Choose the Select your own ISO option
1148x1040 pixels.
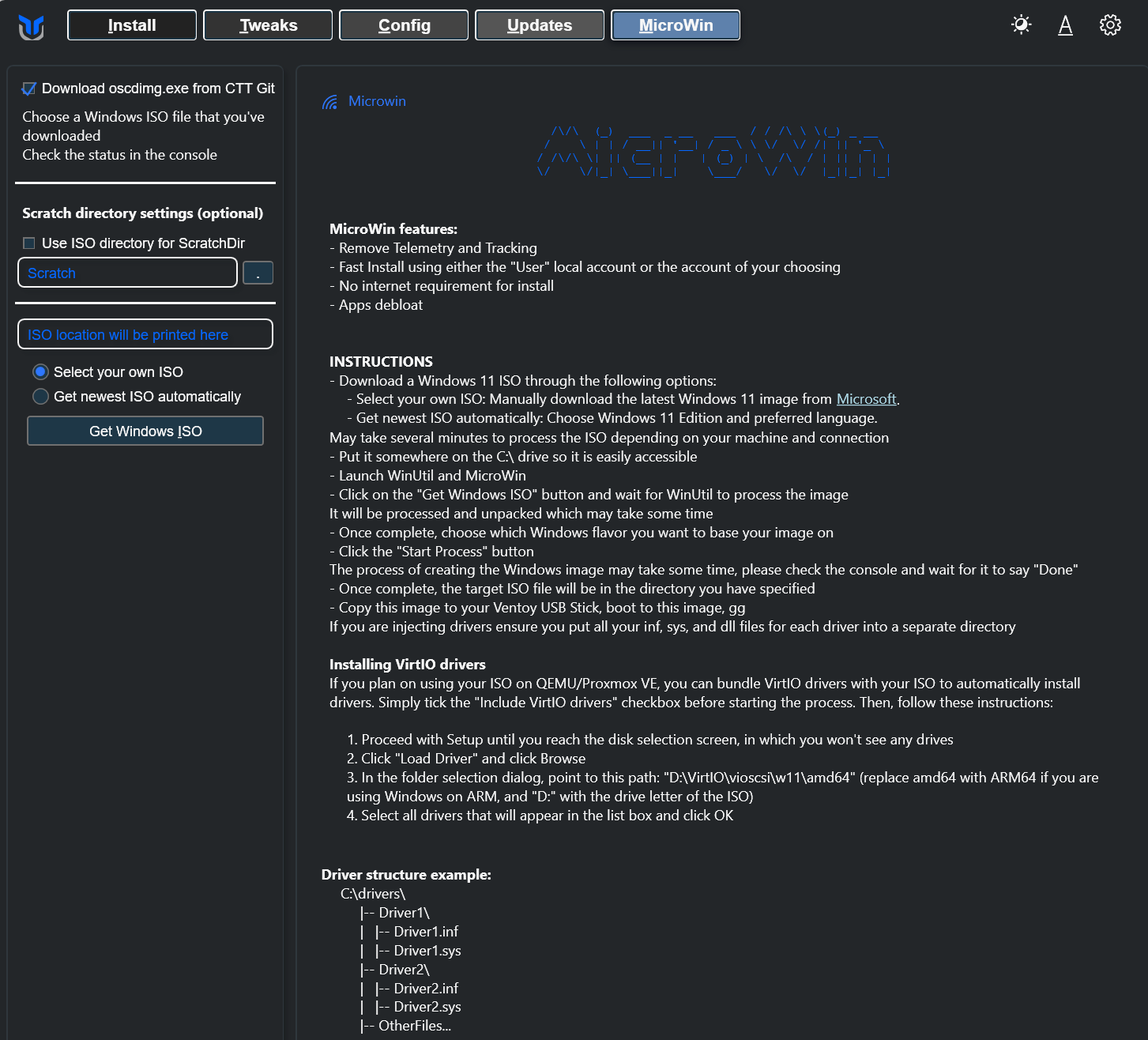pyautogui.click(x=40, y=372)
